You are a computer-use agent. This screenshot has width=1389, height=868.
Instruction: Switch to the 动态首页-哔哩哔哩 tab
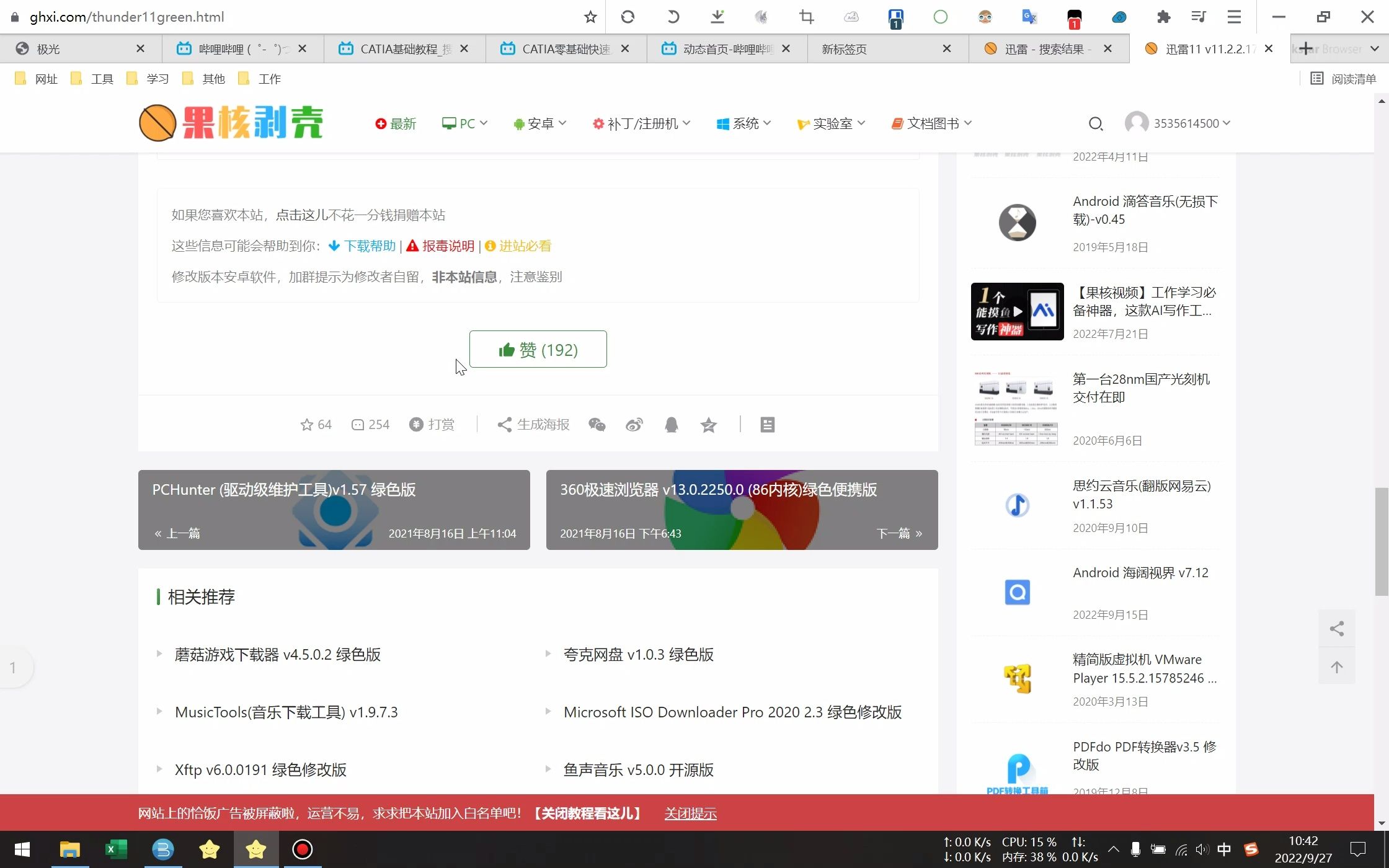726,48
